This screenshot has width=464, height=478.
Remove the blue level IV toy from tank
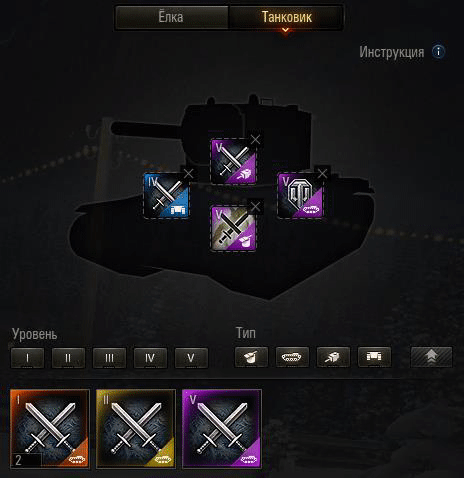189,174
